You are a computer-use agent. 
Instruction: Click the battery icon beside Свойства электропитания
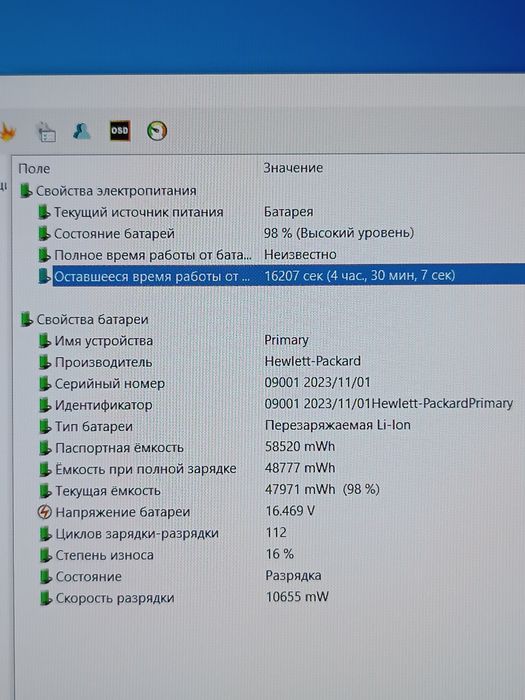click(x=26, y=191)
